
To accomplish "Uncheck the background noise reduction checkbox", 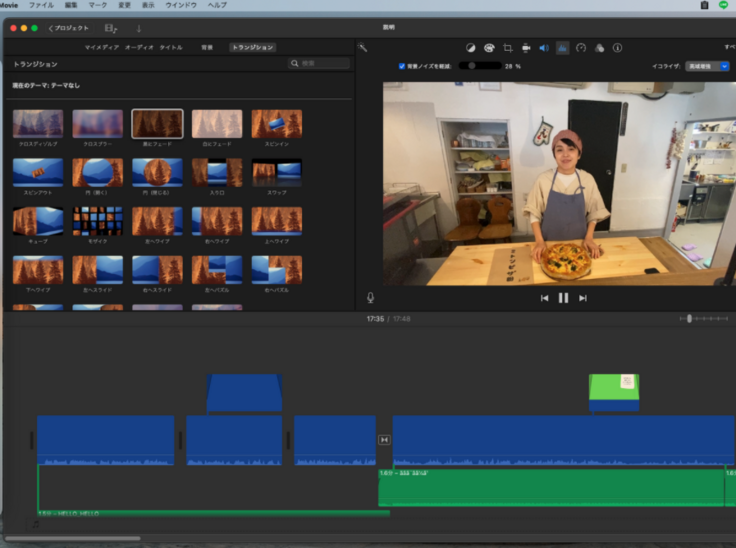I will click(402, 66).
